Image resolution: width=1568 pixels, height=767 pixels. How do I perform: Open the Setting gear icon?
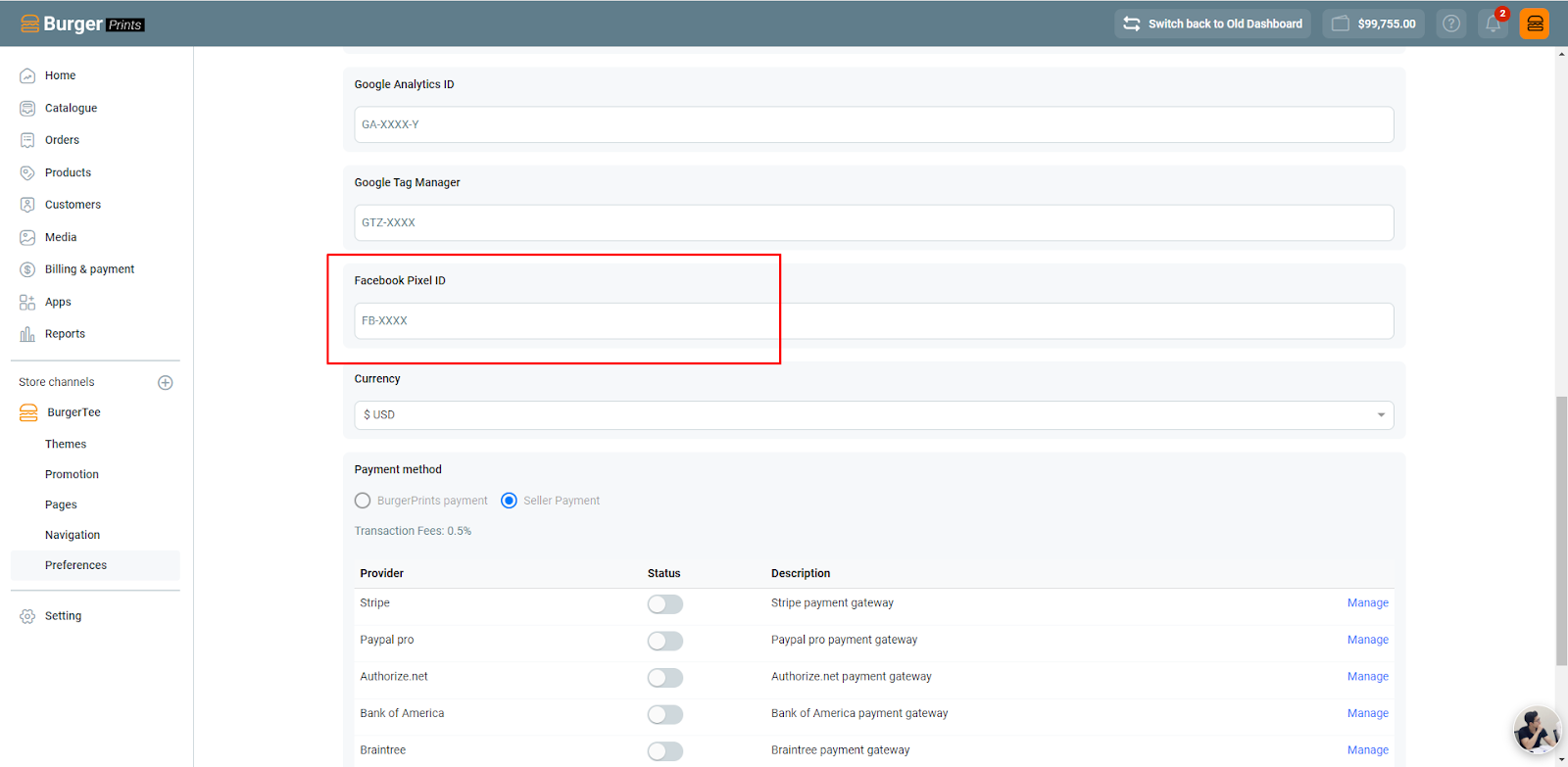coord(27,616)
